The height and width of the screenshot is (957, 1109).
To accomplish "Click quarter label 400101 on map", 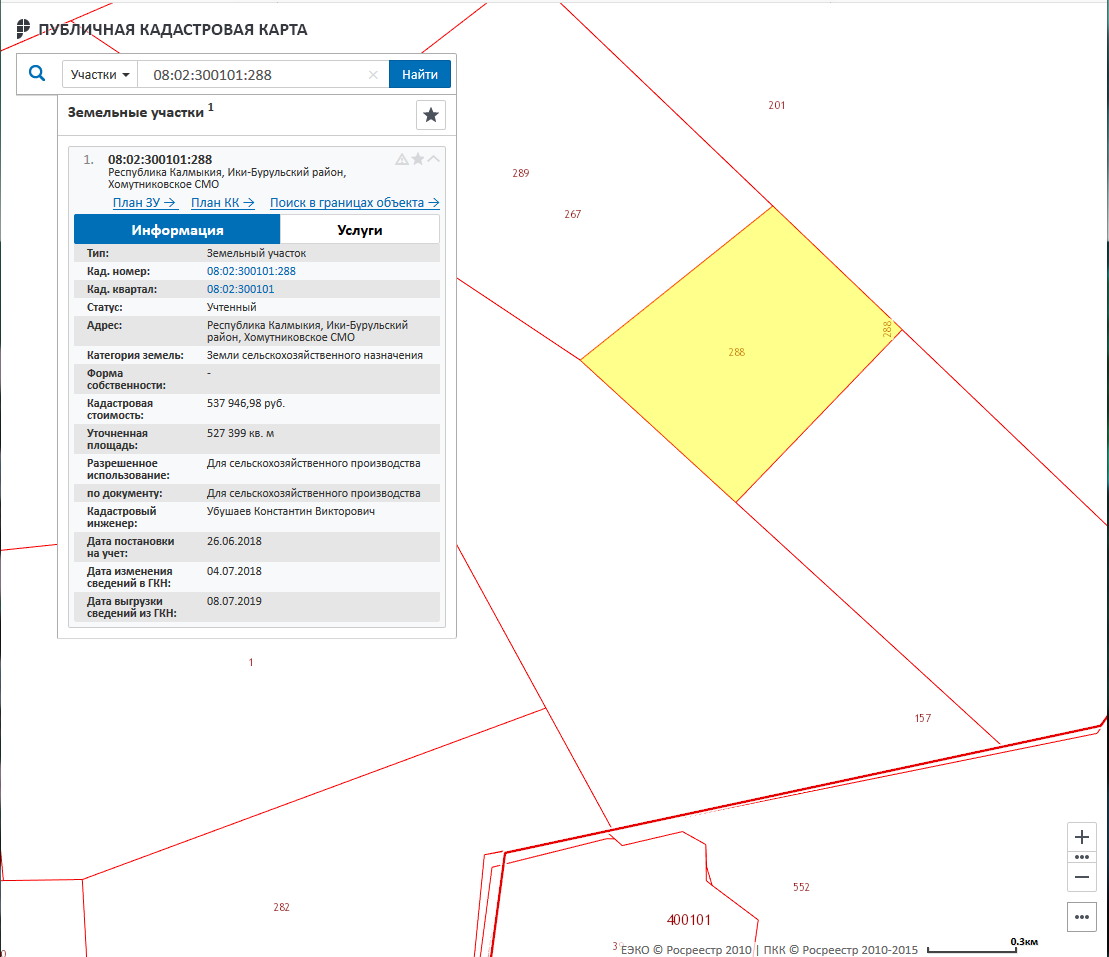I will tap(689, 920).
